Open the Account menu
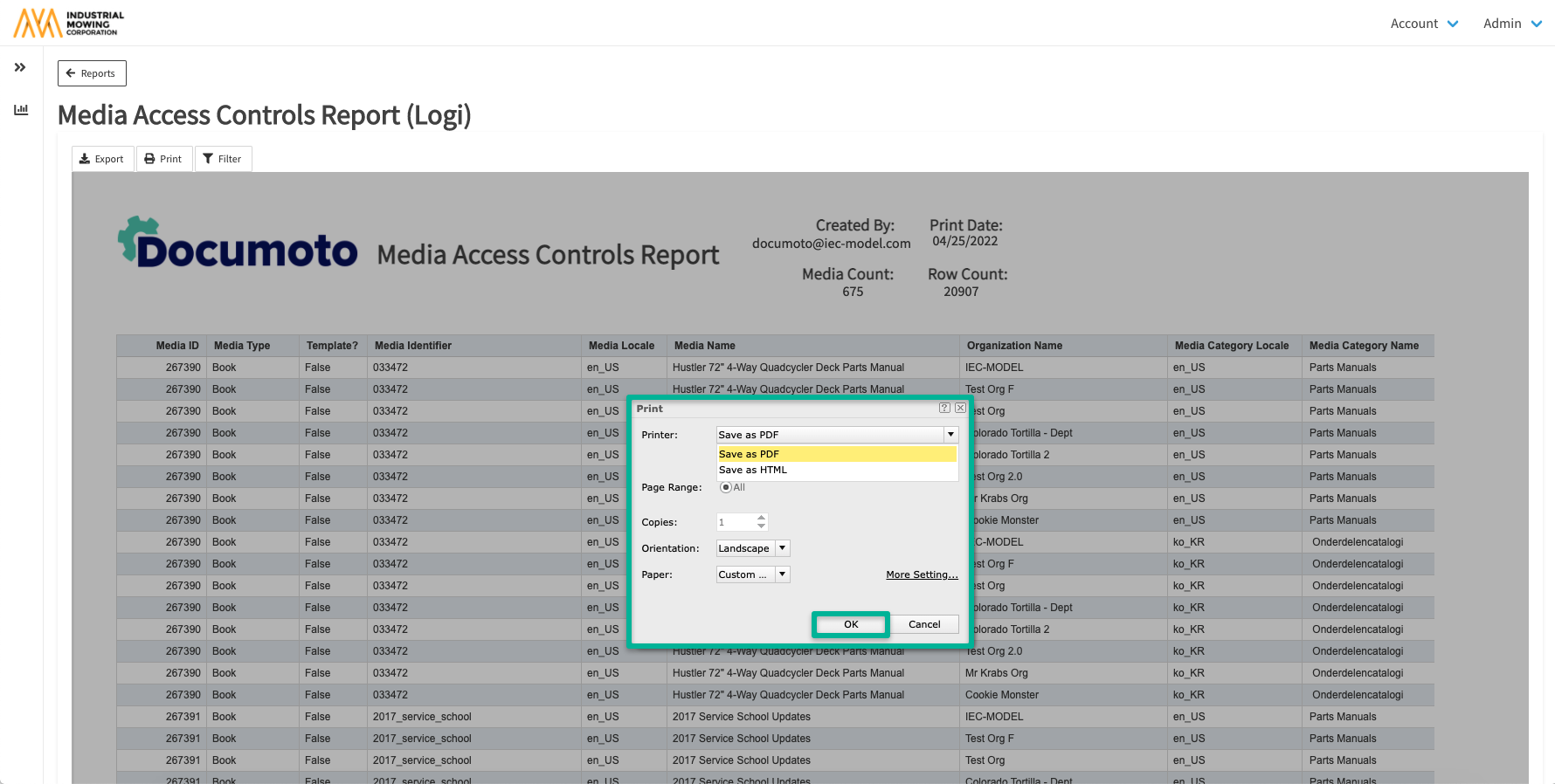Image resolution: width=1555 pixels, height=784 pixels. click(x=1424, y=24)
